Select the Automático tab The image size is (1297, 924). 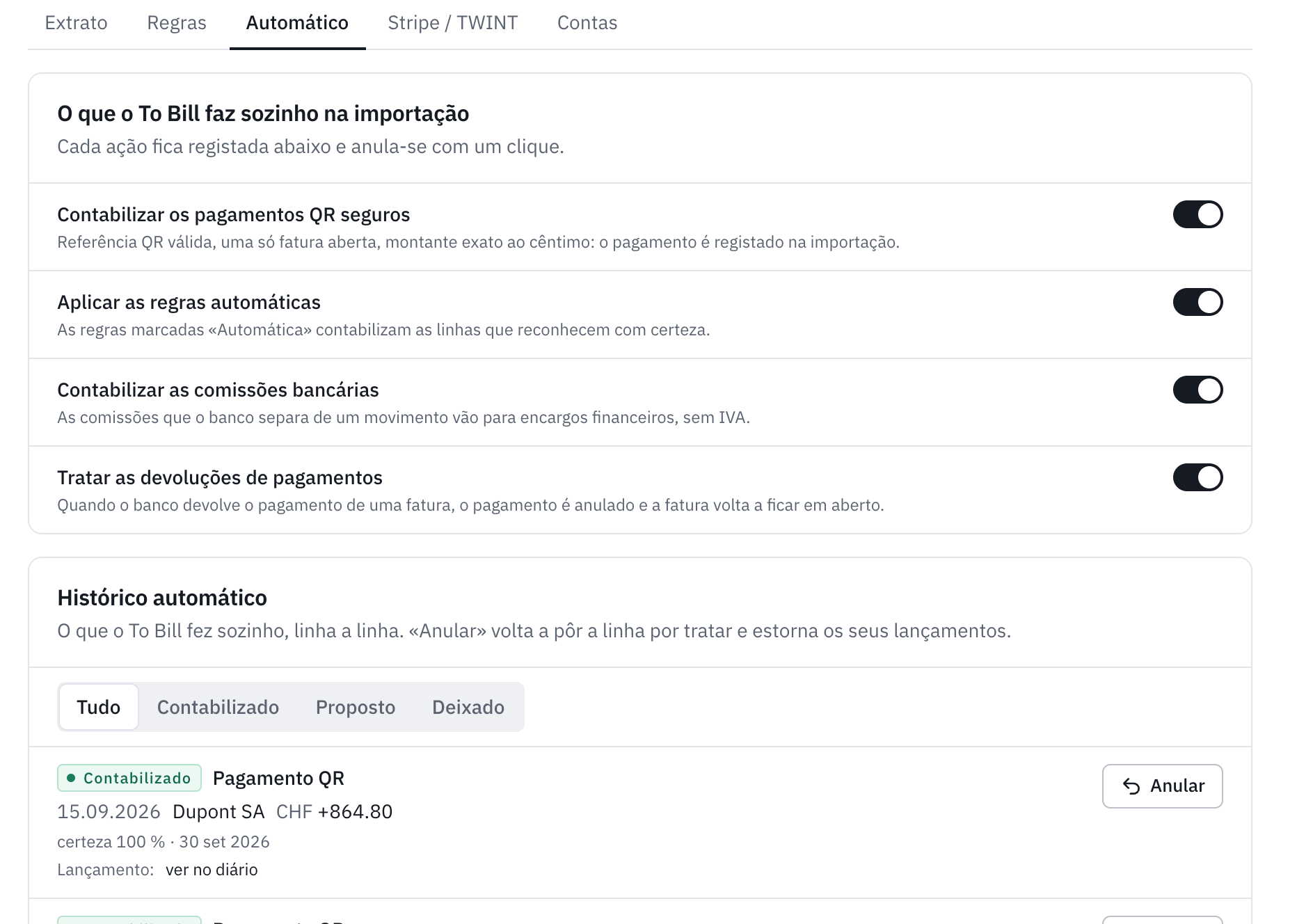(297, 23)
